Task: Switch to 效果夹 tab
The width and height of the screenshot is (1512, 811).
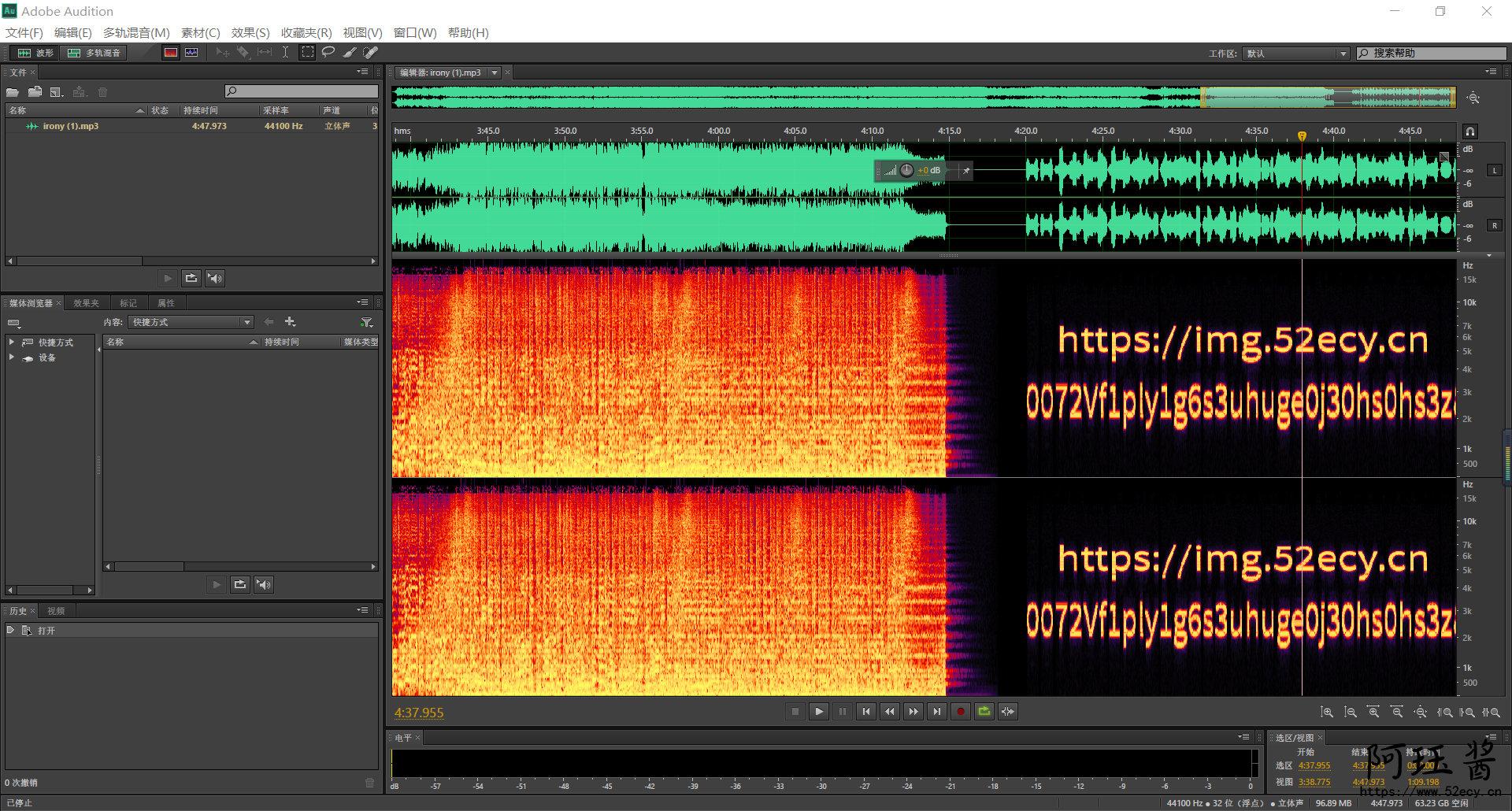Action: click(86, 303)
